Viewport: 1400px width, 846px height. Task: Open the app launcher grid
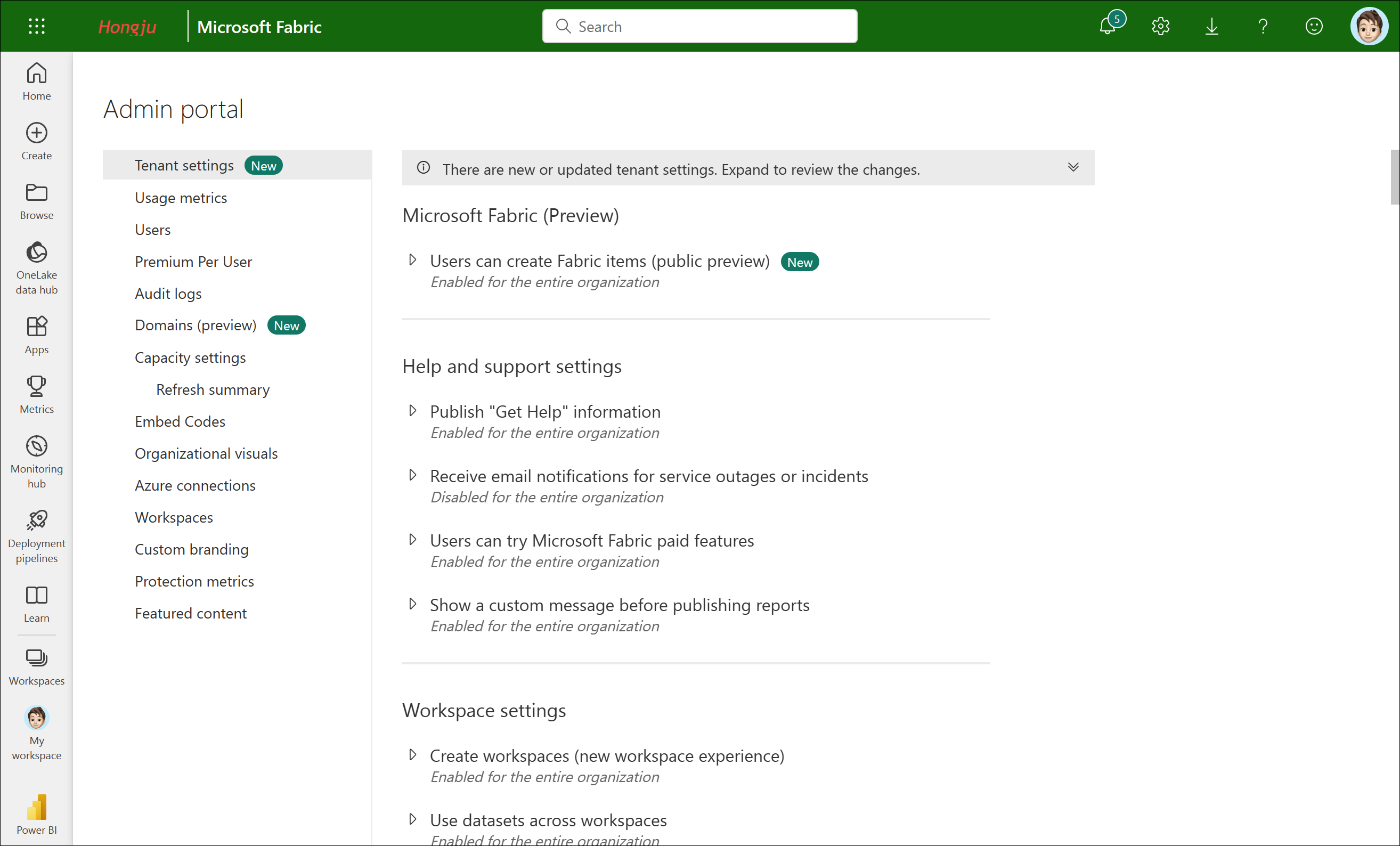(x=36, y=26)
